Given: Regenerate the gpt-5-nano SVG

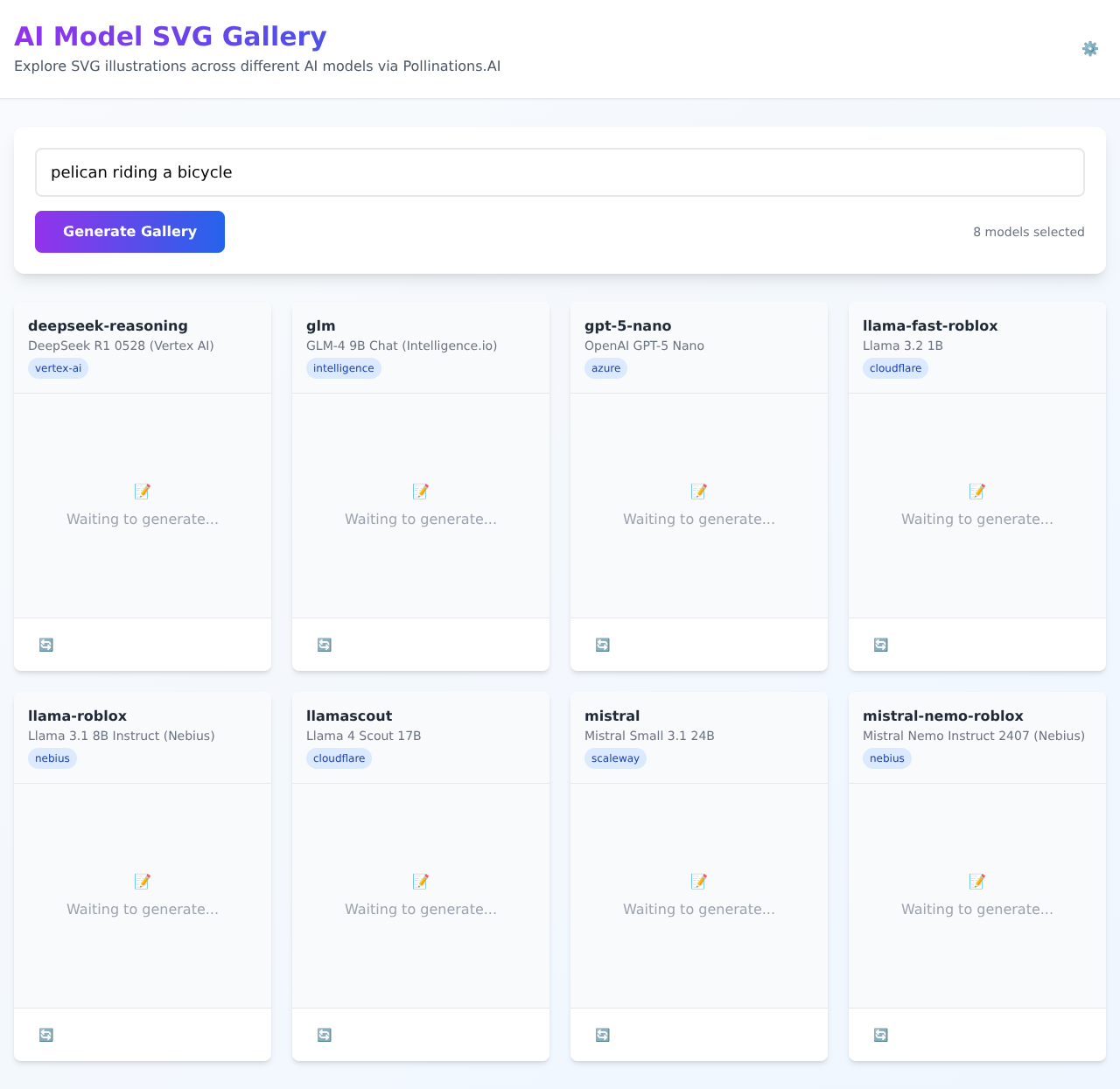Looking at the screenshot, I should [603, 645].
